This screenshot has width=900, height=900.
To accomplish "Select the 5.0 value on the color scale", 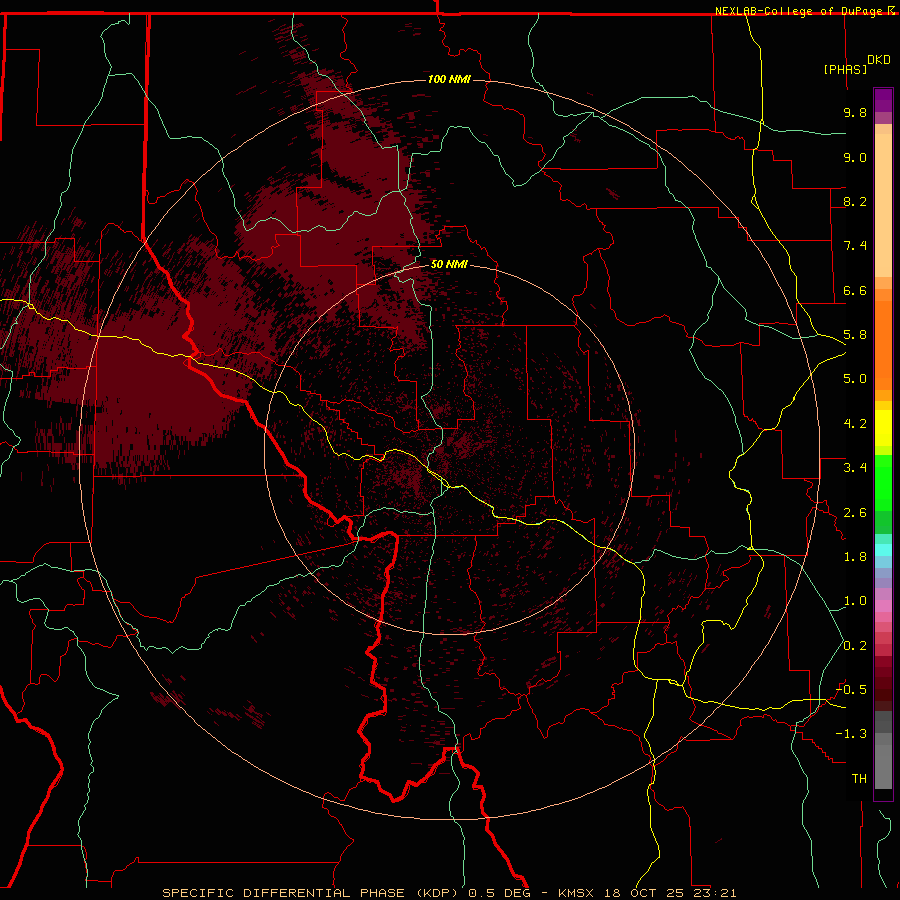I will [x=855, y=379].
